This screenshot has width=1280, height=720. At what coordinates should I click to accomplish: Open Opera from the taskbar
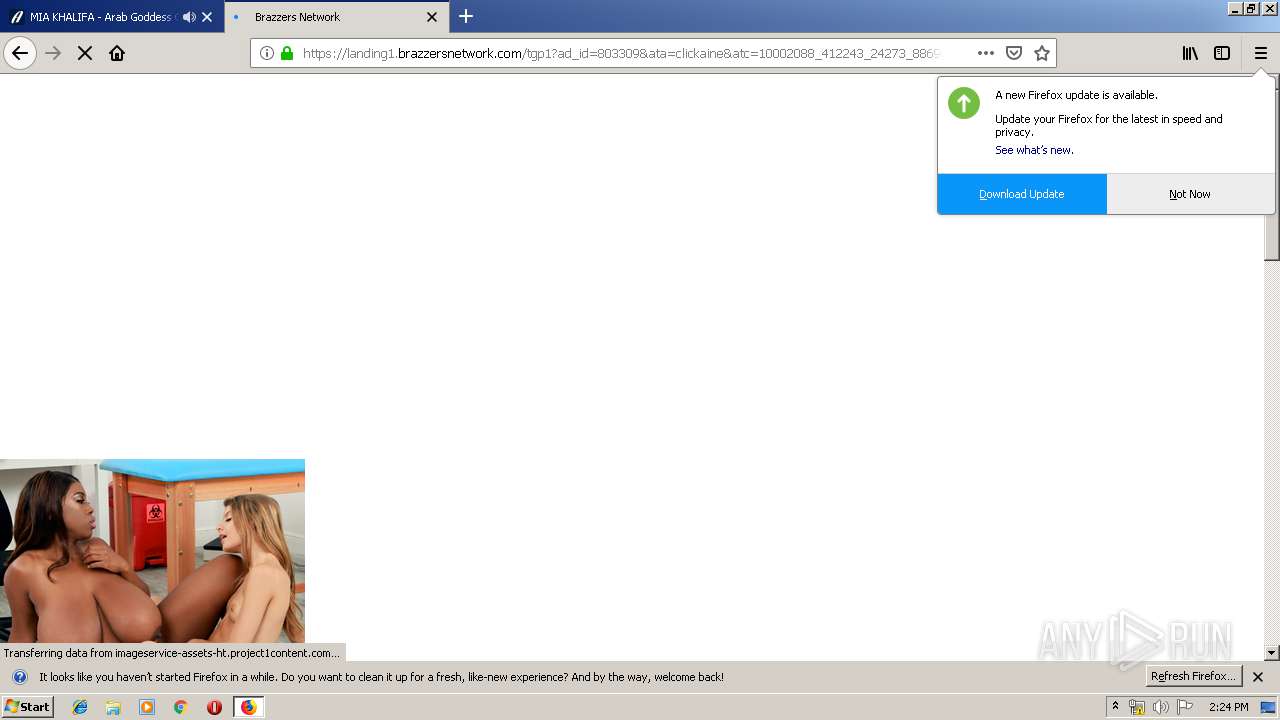click(x=214, y=707)
